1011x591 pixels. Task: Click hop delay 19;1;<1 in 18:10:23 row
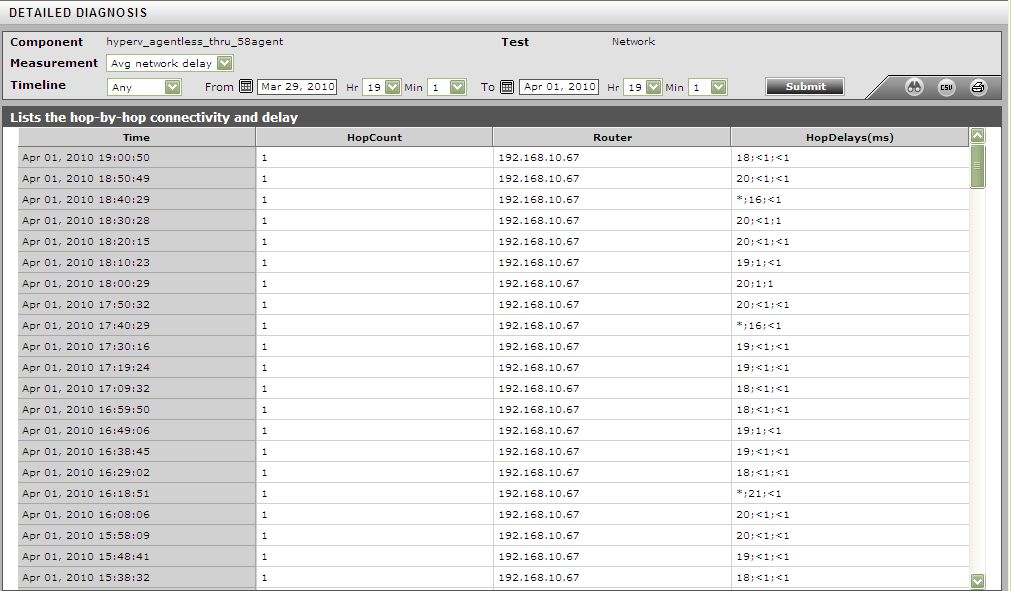tap(758, 262)
